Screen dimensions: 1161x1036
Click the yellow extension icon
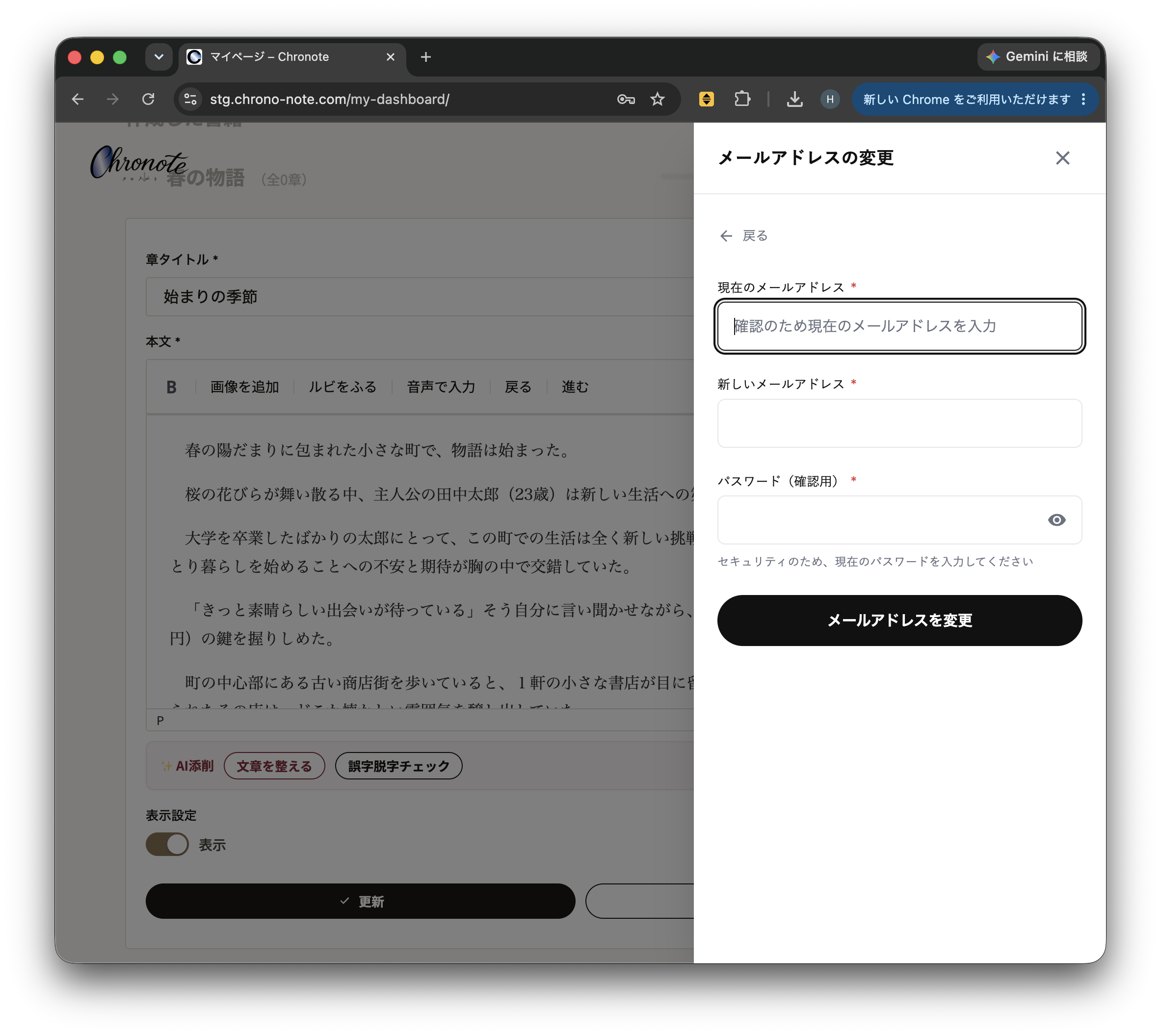pyautogui.click(x=706, y=99)
